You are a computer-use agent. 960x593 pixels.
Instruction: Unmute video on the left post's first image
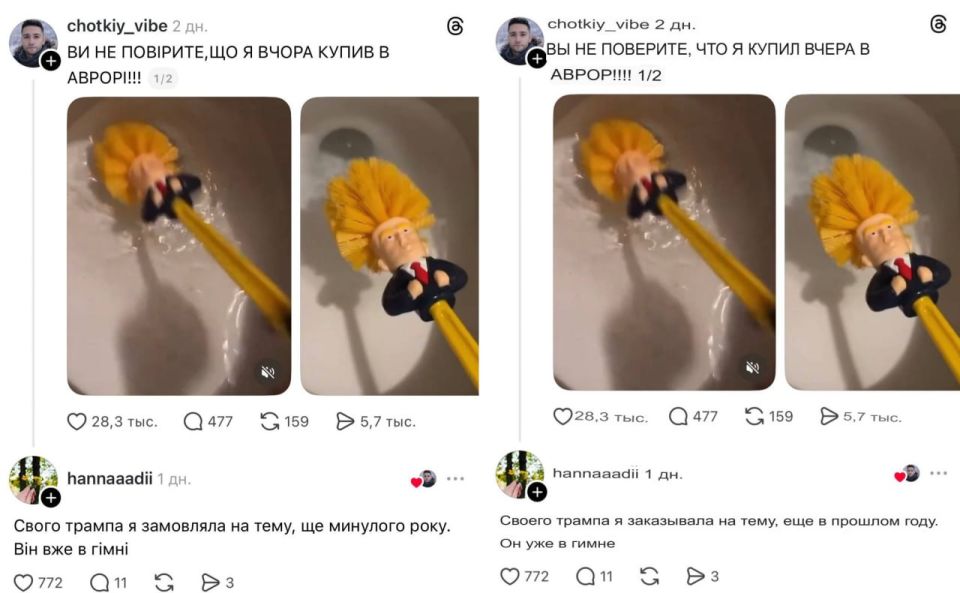coord(268,372)
